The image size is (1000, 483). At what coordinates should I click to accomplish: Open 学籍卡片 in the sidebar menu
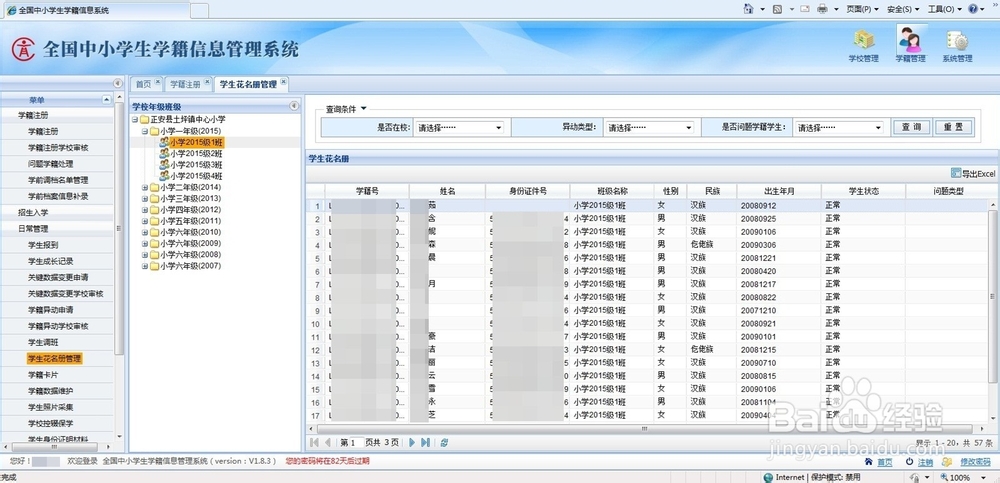[x=43, y=375]
